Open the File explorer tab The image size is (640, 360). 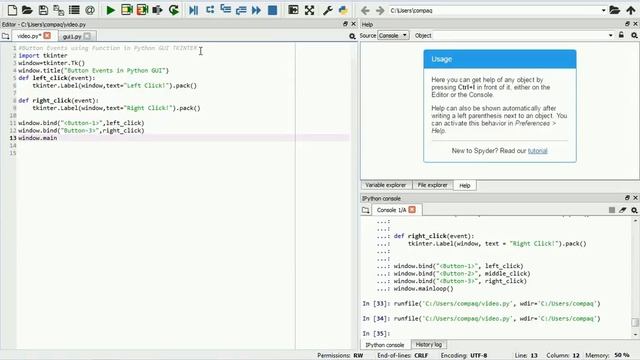(x=432, y=185)
